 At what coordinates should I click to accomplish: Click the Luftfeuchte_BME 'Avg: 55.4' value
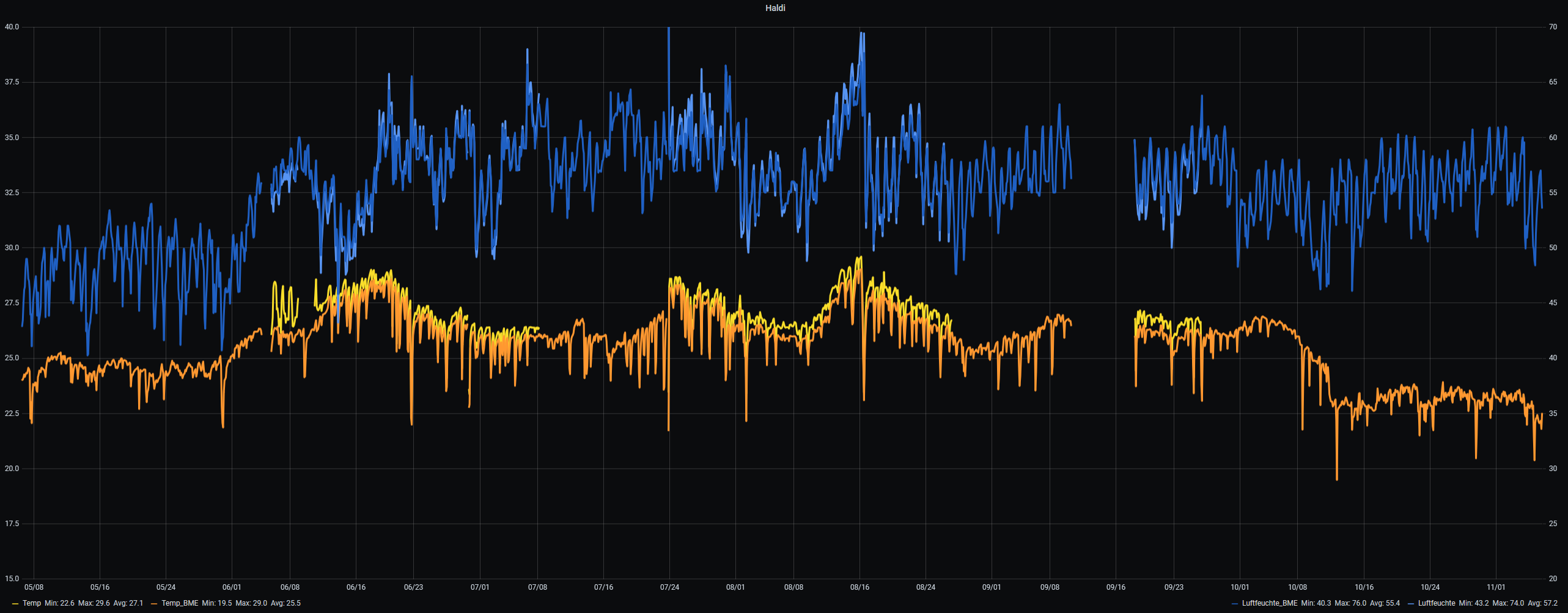(x=1385, y=603)
